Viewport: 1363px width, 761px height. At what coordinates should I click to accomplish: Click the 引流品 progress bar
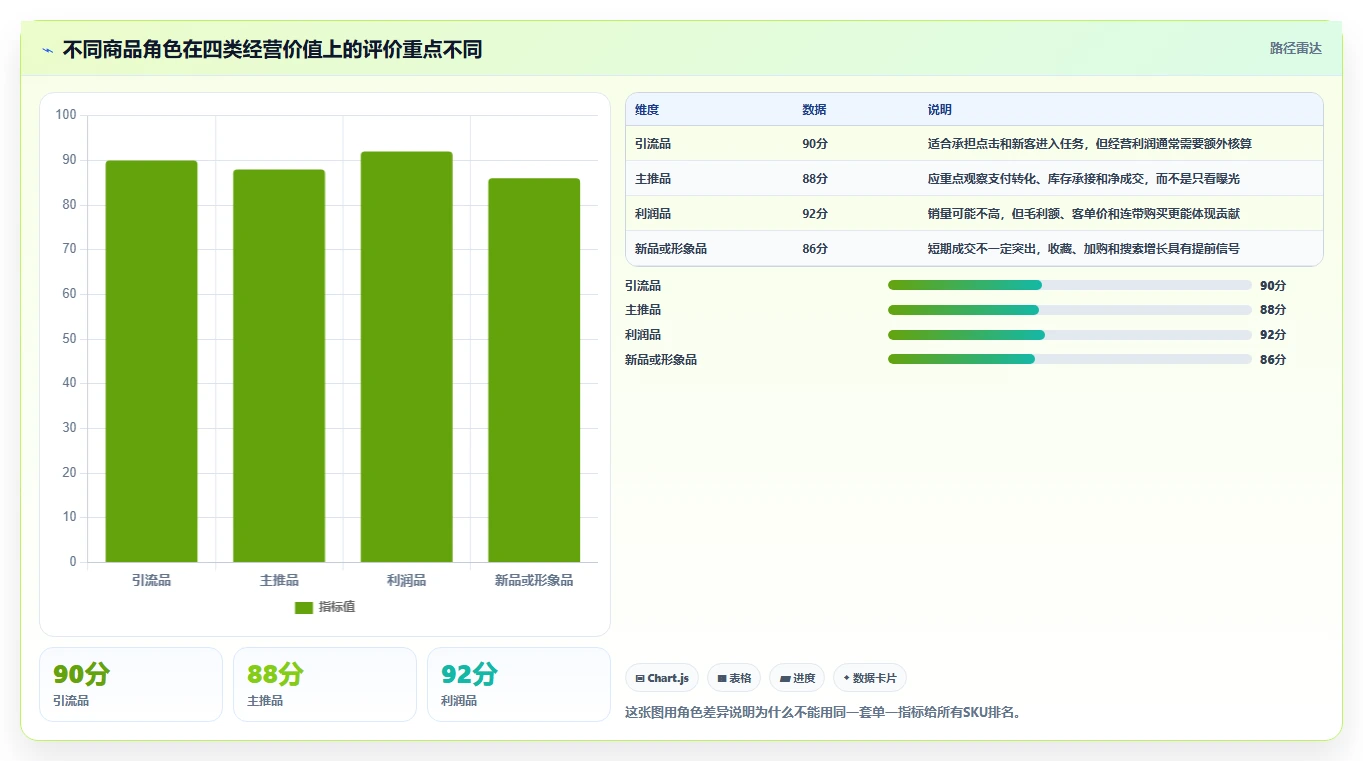point(1070,285)
